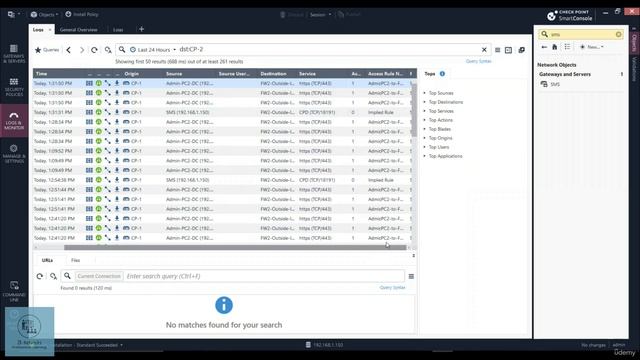Image resolution: width=640 pixels, height=360 pixels.
Task: Open Logs & Monitor view in sidebar
Action: pyautogui.click(x=14, y=120)
